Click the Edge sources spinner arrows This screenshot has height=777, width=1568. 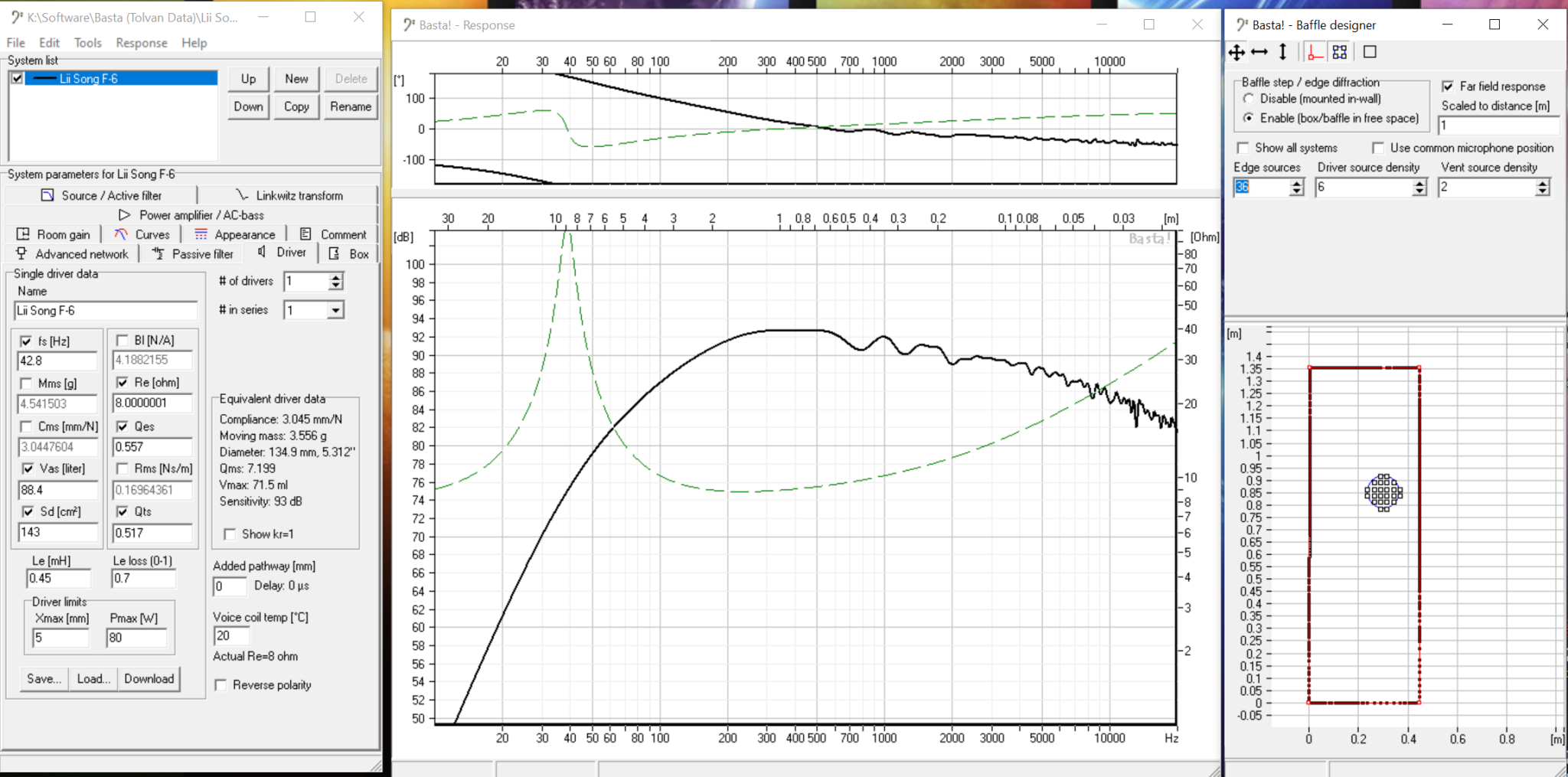point(1296,188)
